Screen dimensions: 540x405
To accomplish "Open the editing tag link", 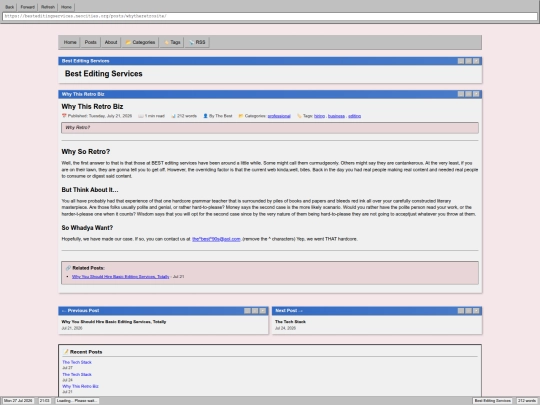I will pos(354,116).
